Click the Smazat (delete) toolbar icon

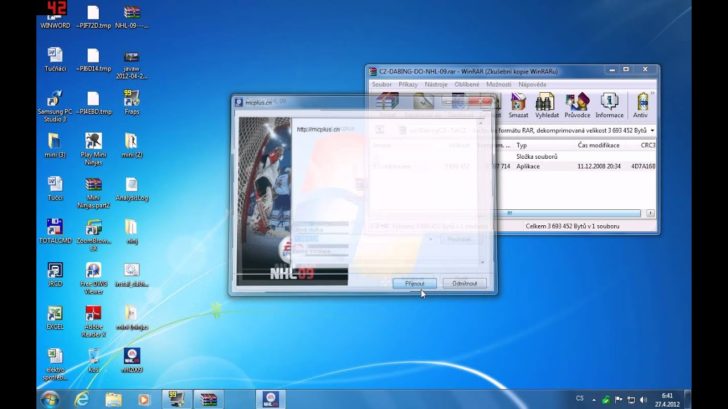pyautogui.click(x=518, y=106)
